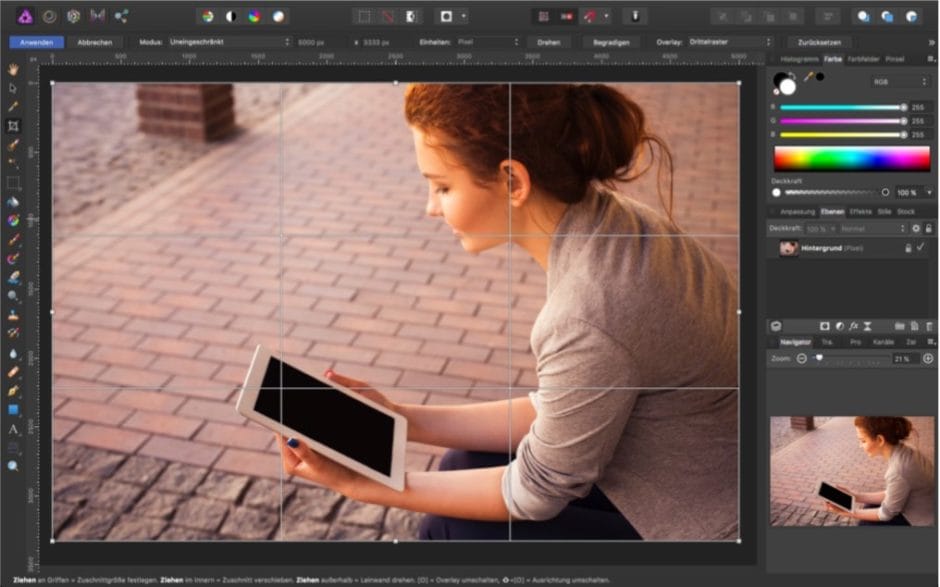Choose the Text tool
Viewport: 940px width, 587px height.
(x=13, y=429)
